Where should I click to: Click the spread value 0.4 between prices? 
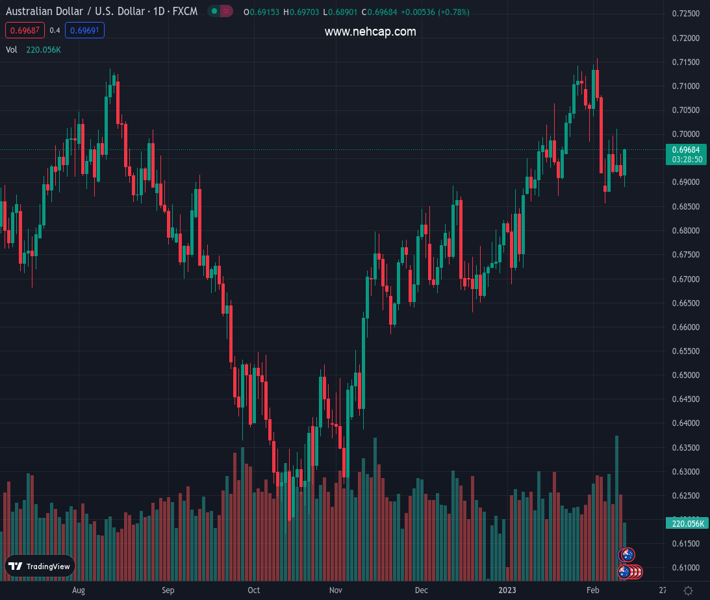[x=55, y=30]
